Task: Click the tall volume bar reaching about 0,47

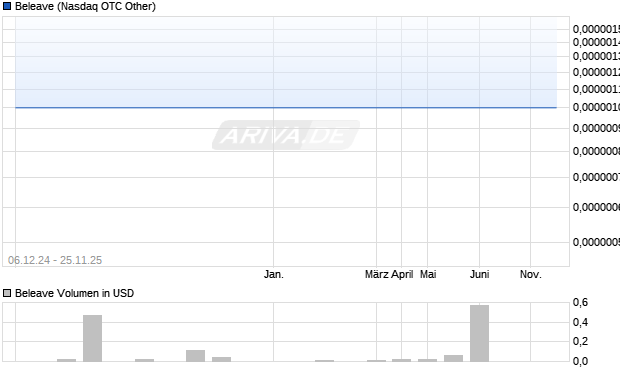Action: pyautogui.click(x=92, y=338)
